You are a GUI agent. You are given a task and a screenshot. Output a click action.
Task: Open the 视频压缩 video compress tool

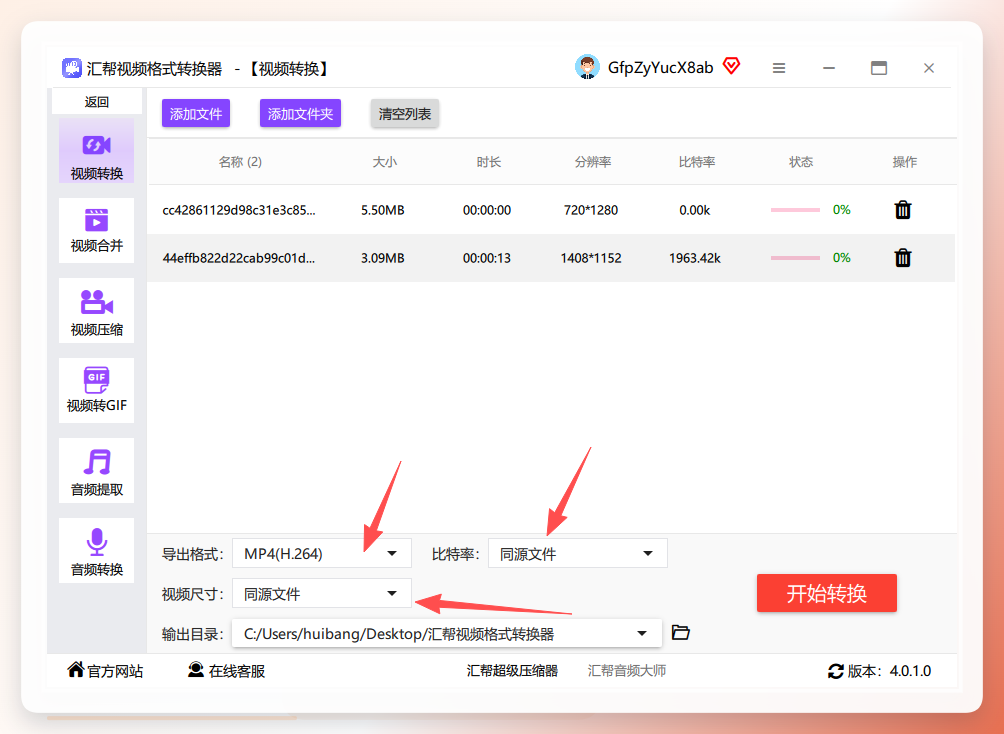[96, 311]
